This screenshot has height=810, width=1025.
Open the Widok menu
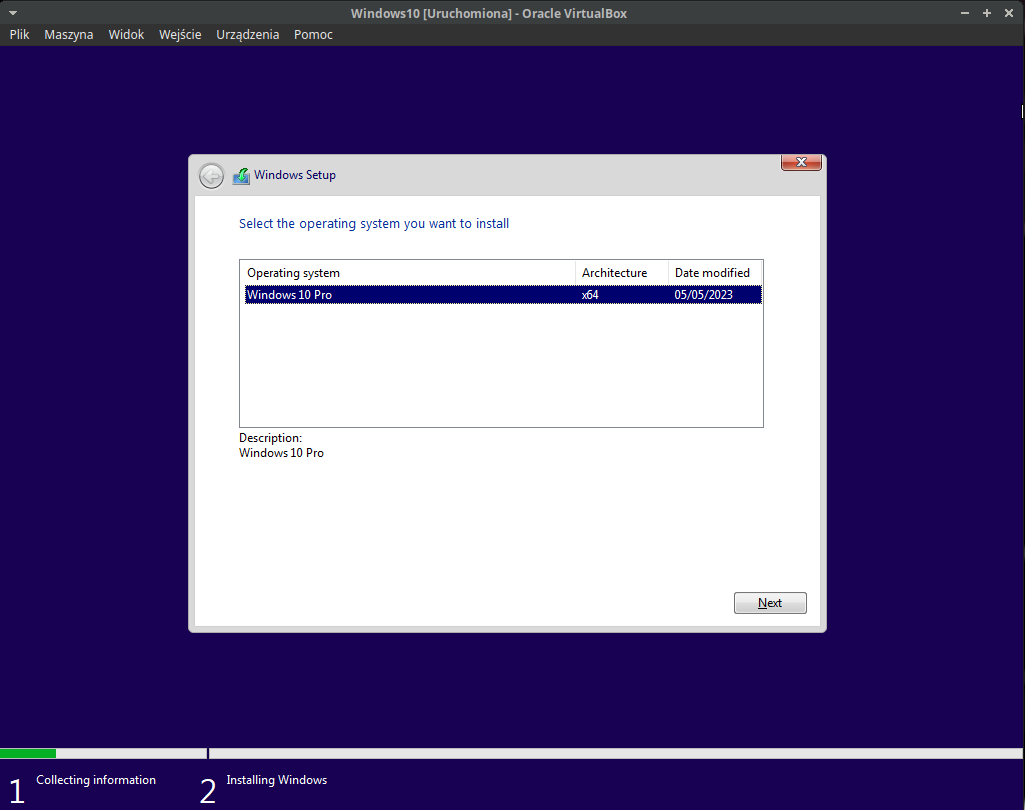click(126, 35)
